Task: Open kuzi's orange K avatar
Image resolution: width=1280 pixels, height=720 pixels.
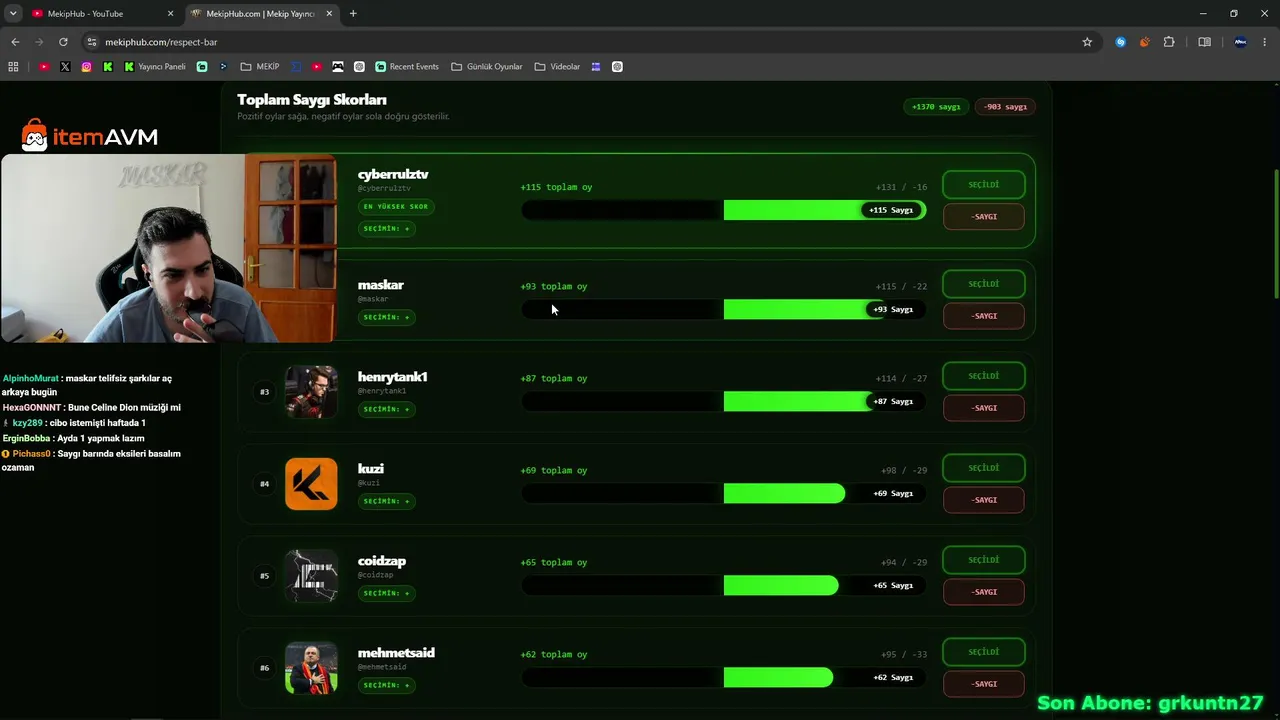Action: pyautogui.click(x=311, y=484)
